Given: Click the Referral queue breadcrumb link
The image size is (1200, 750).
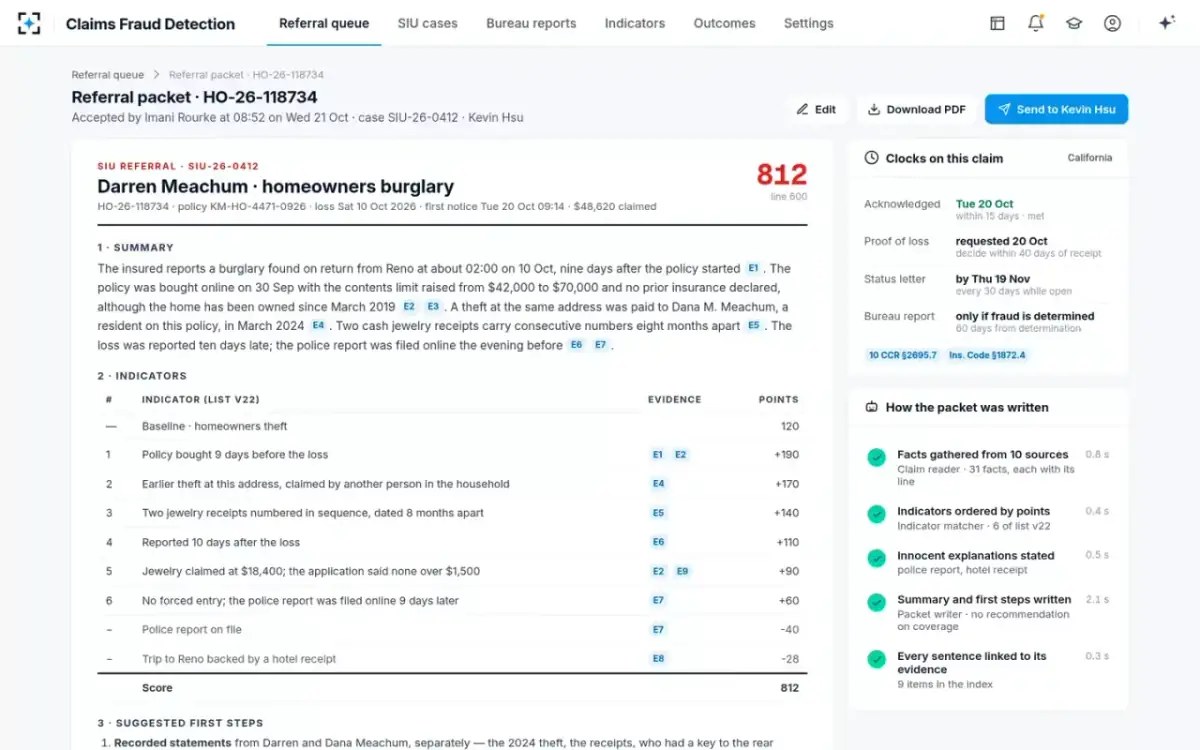Looking at the screenshot, I should coord(108,75).
